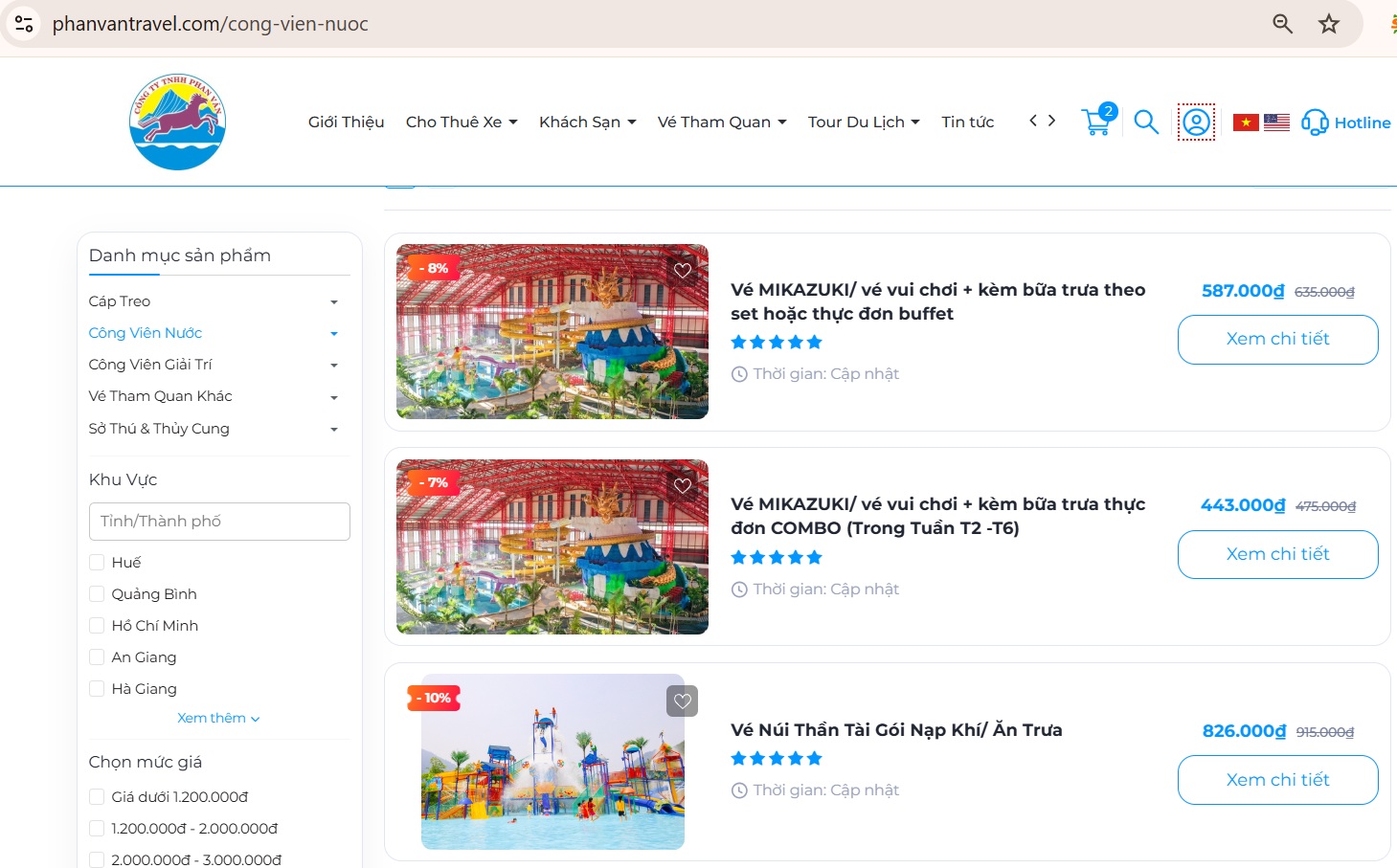1397x868 pixels.
Task: Open the MIKAZUKI buffet ticket thumbnail
Action: (552, 331)
